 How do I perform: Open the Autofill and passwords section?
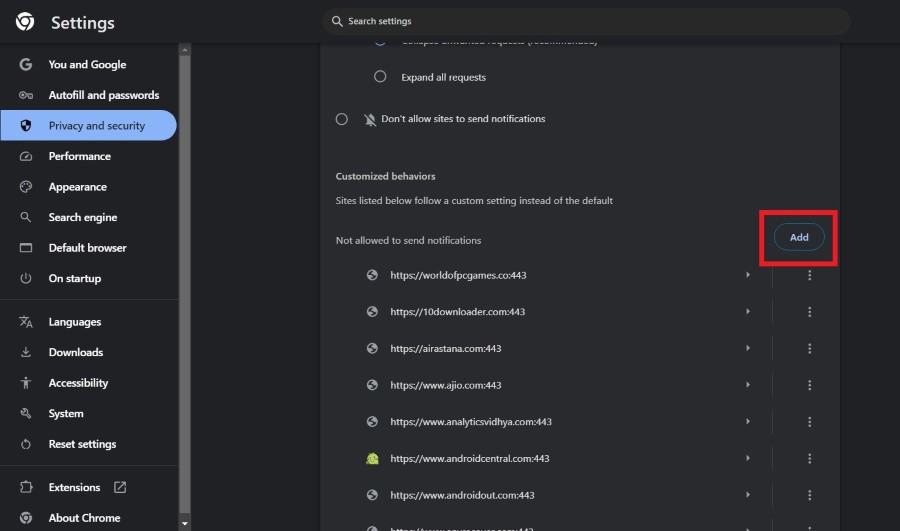[87, 95]
